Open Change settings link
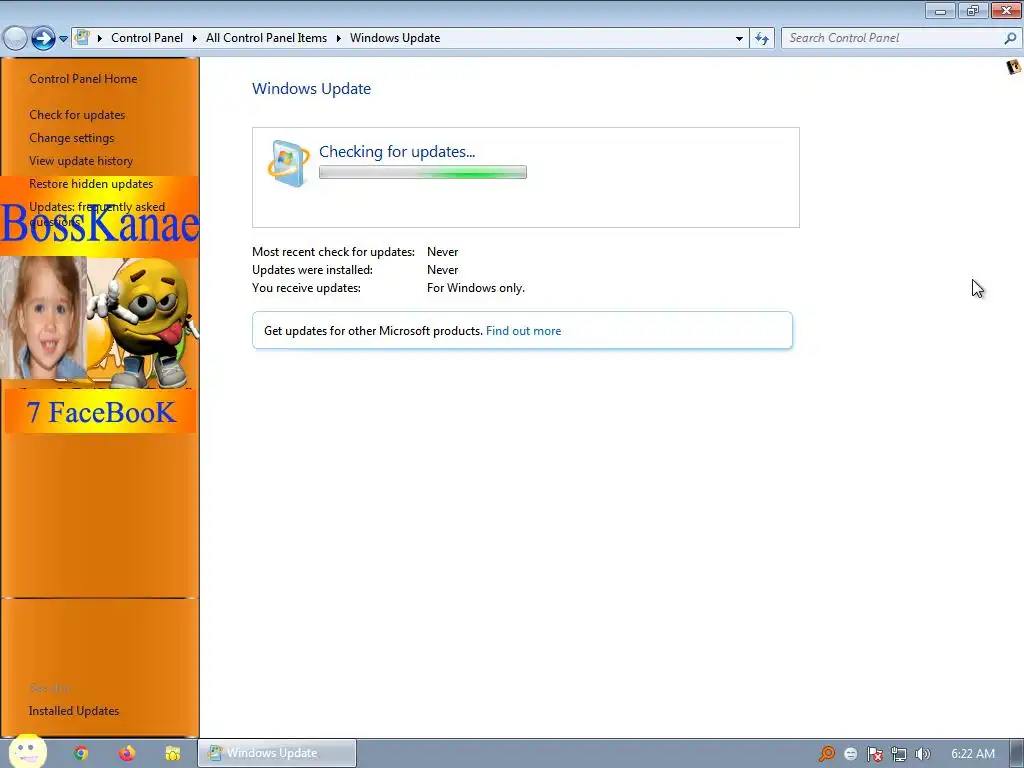The height and width of the screenshot is (768, 1024). 71,138
